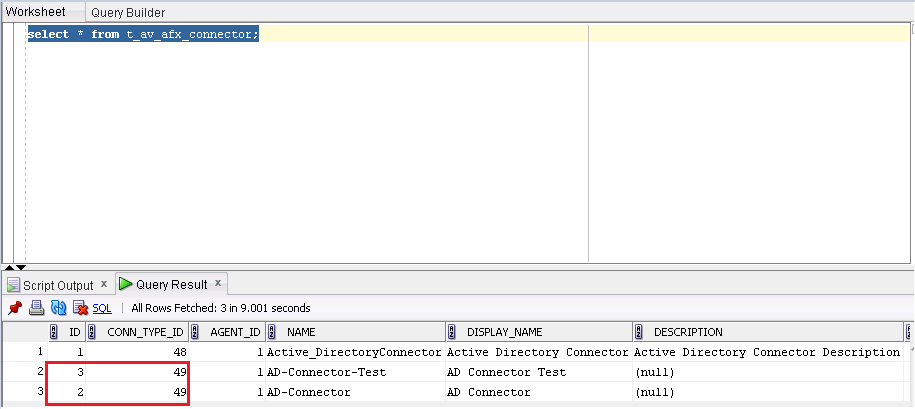Screen dimensions: 915x409
Task: Click the print results icon
Action: tap(36, 308)
